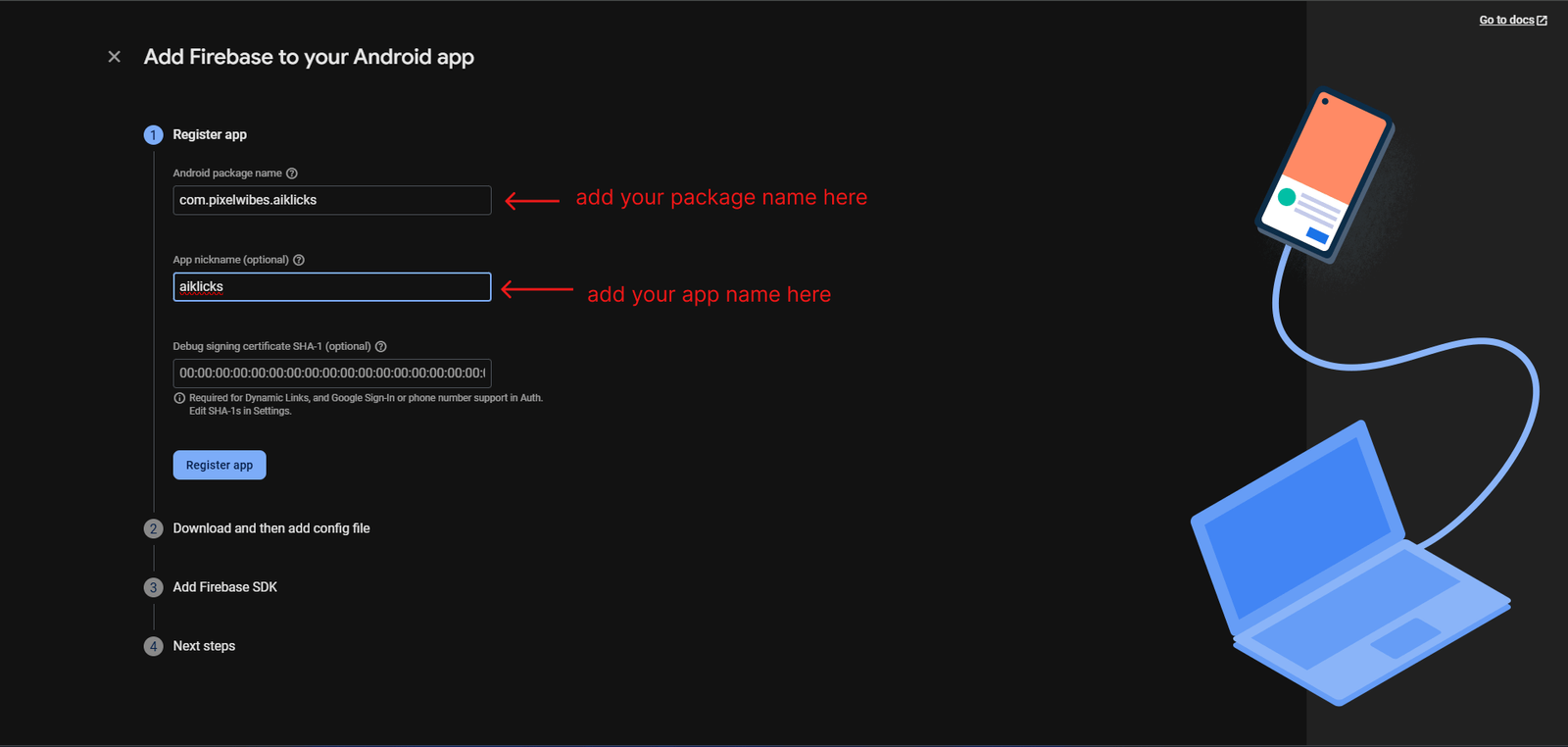This screenshot has height=747, width=1568.
Task: Click the step 3 number circle
Action: coord(153,587)
